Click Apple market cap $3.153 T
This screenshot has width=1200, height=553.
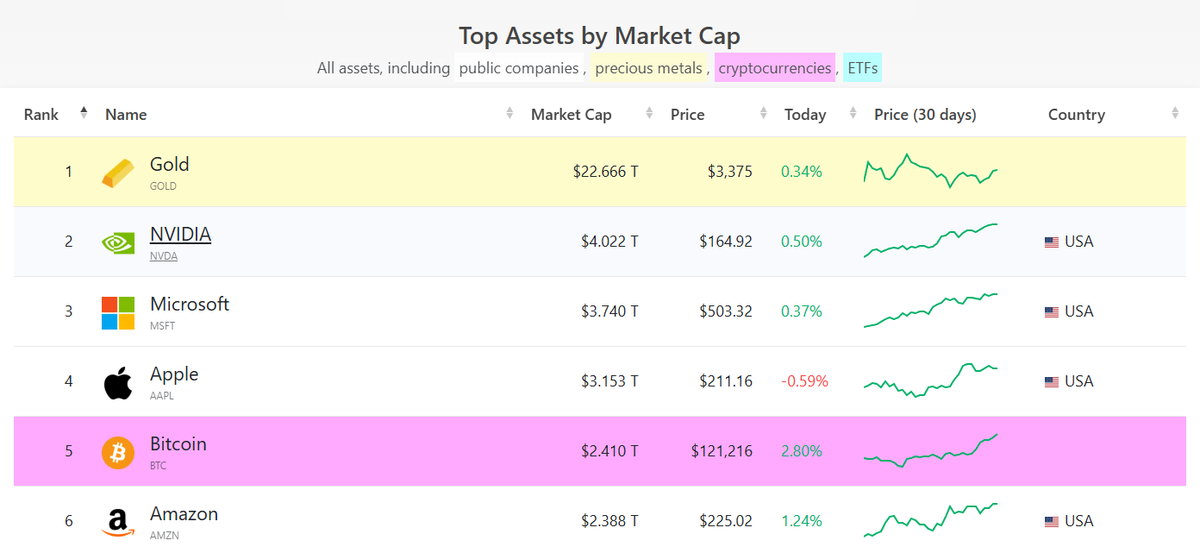coord(609,382)
